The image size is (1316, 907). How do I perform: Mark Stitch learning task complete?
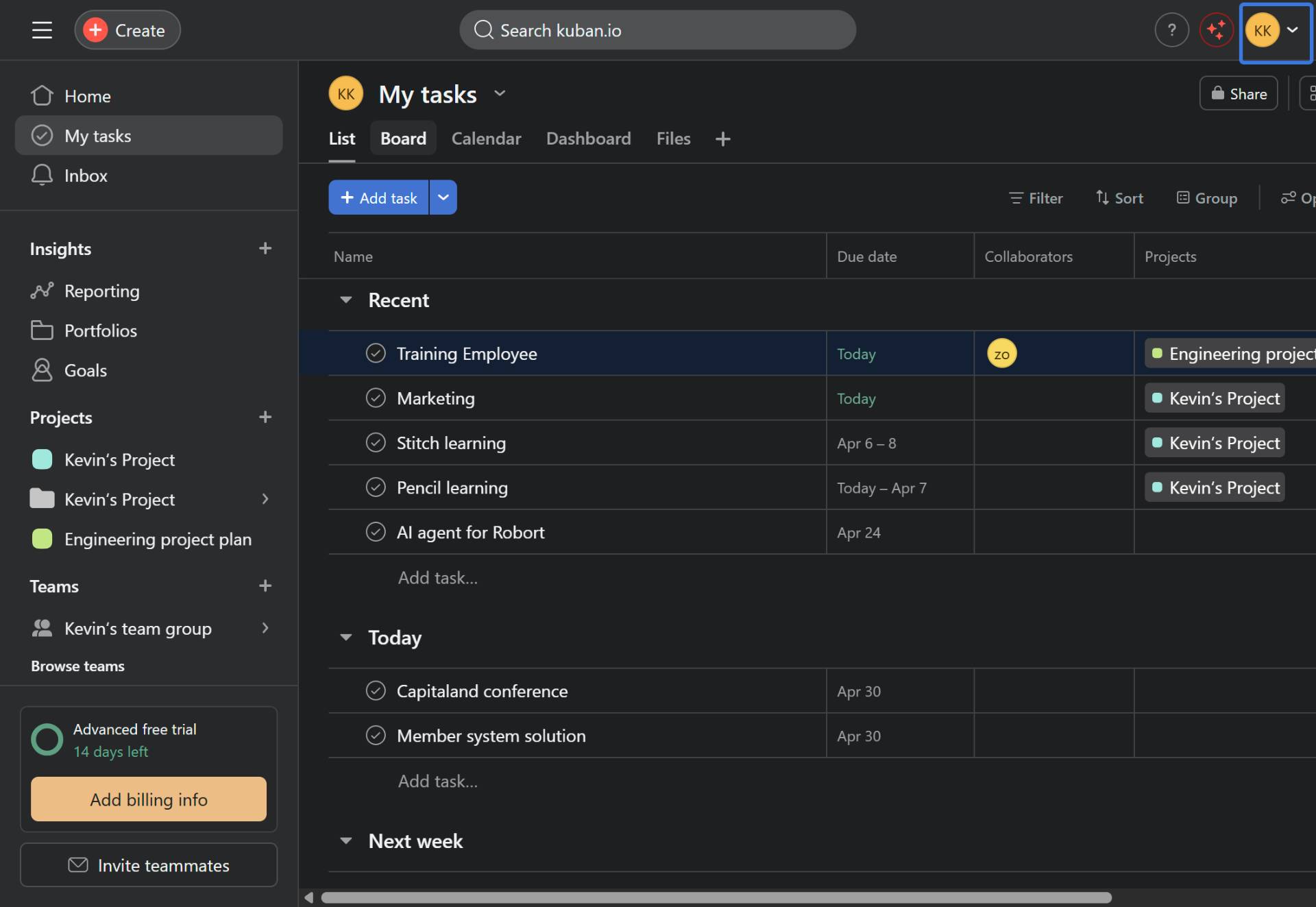pyautogui.click(x=376, y=442)
